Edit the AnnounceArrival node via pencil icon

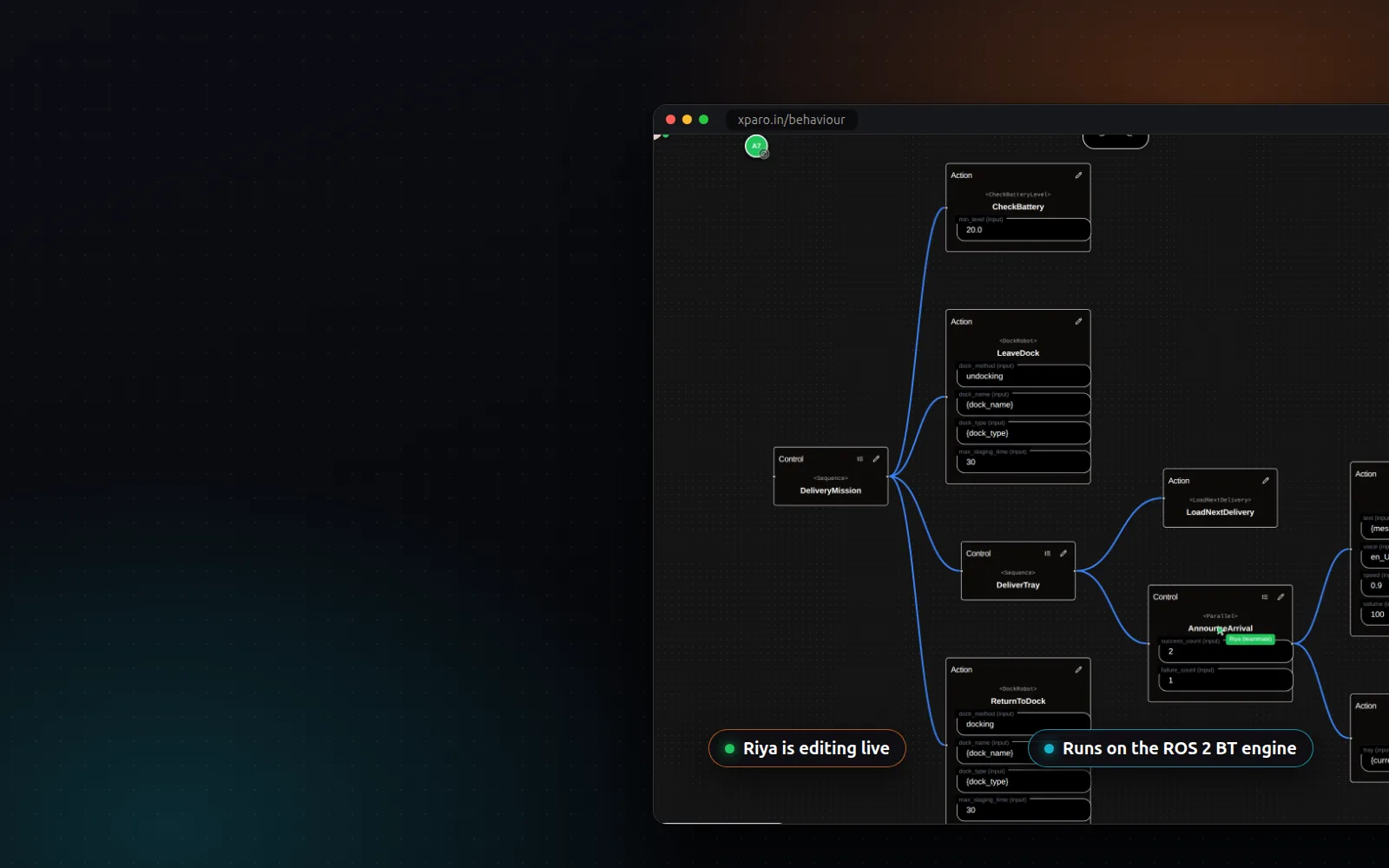coord(1280,597)
